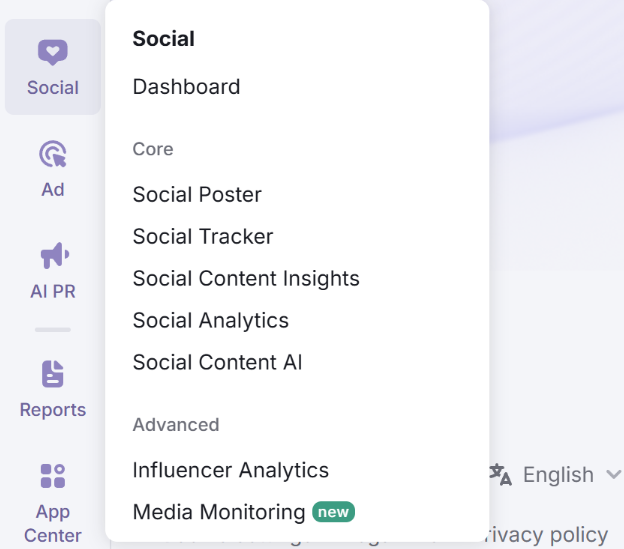
Task: Follow the Privacy policy link
Action: (x=550, y=536)
